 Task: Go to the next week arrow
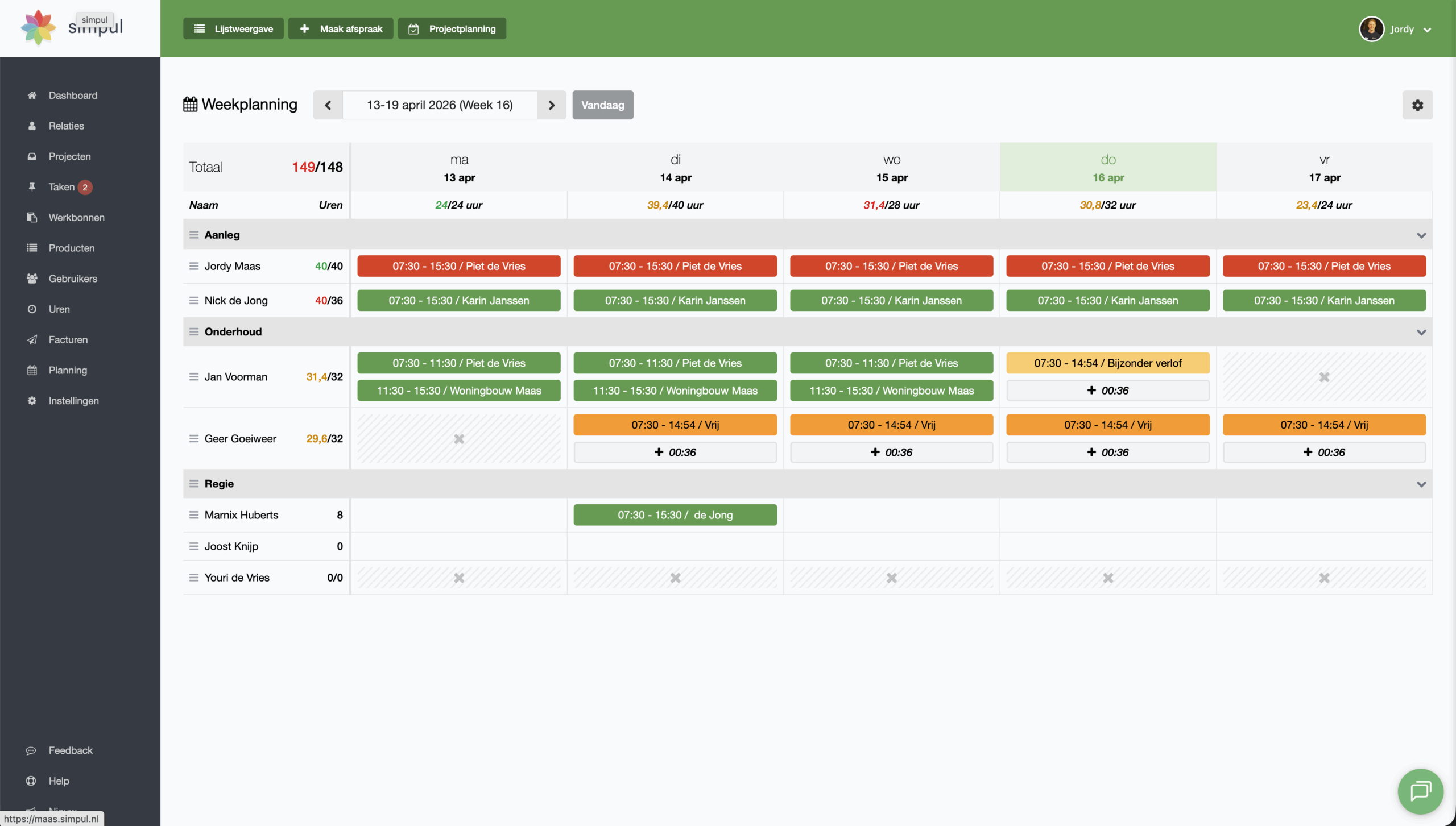(x=551, y=105)
